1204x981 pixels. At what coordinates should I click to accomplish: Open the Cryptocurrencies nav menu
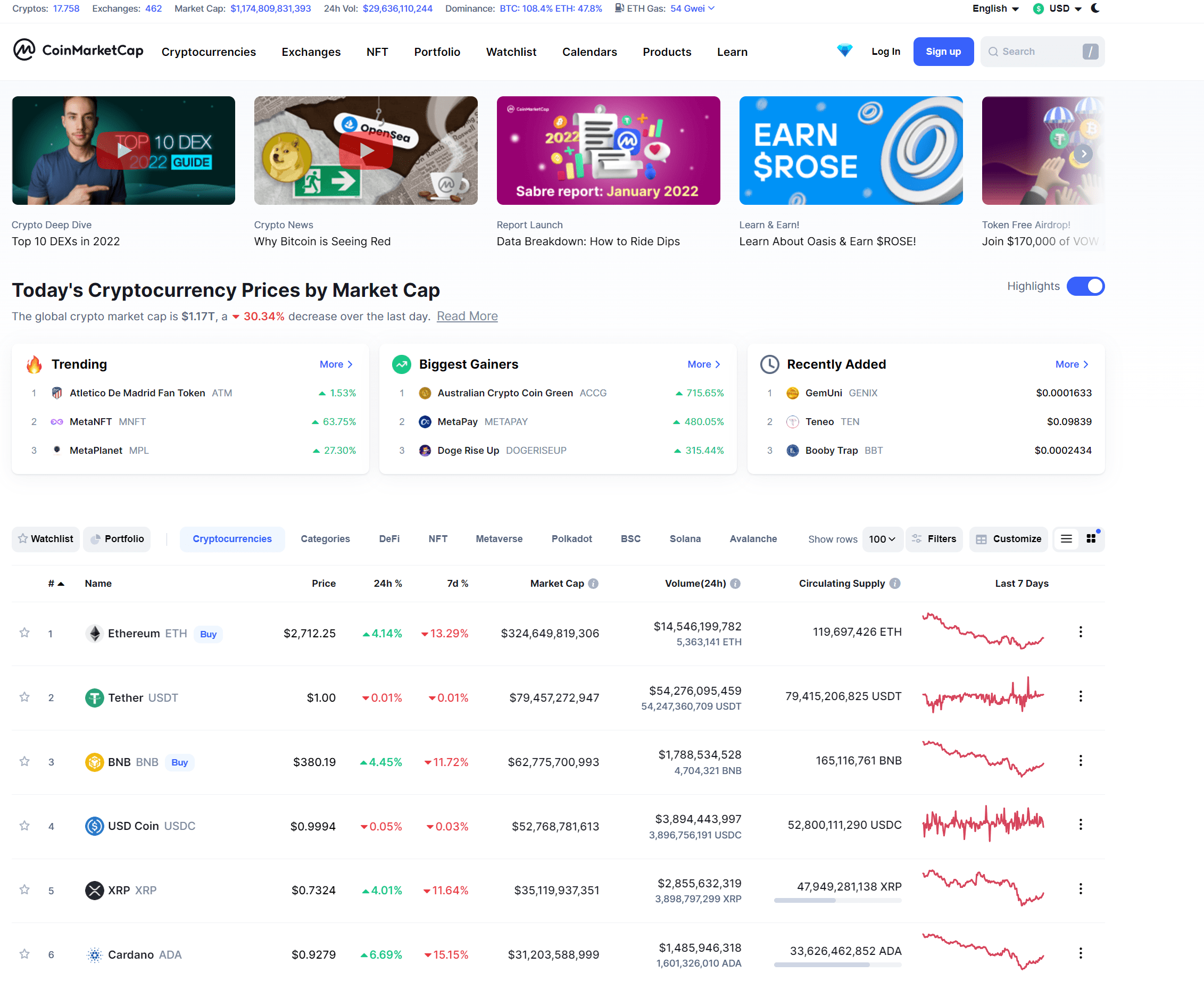coord(209,52)
